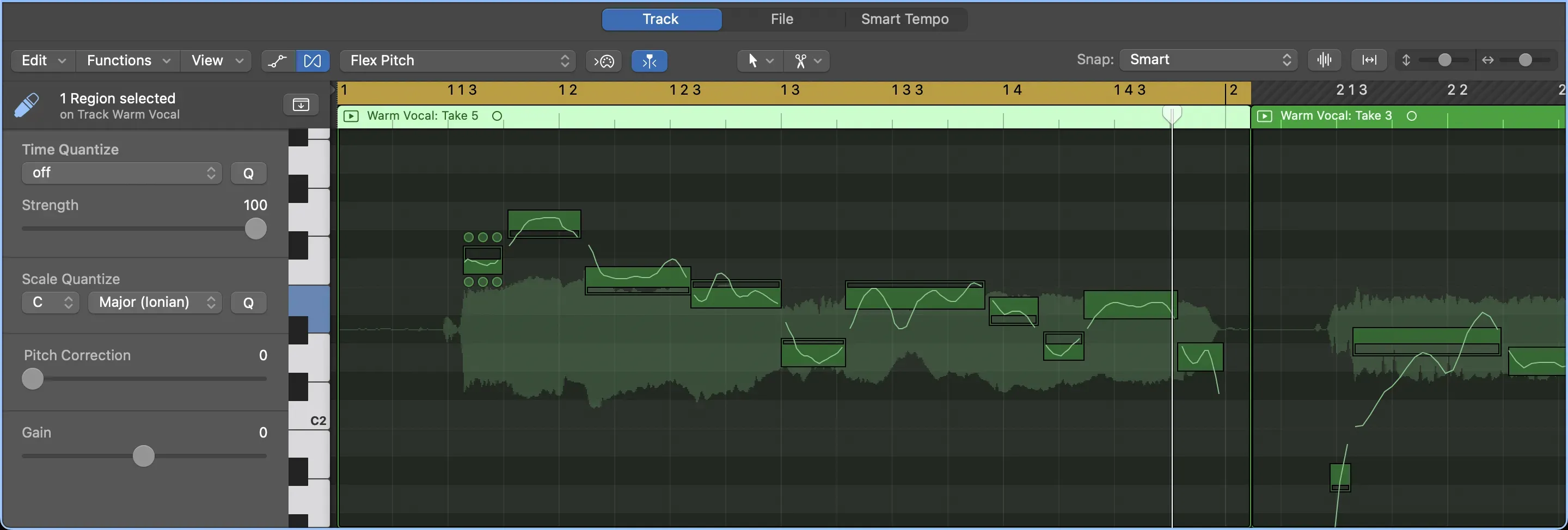Open the Major (Ionian) scale dropdown
Viewport: 1568px width, 530px height.
coord(155,303)
